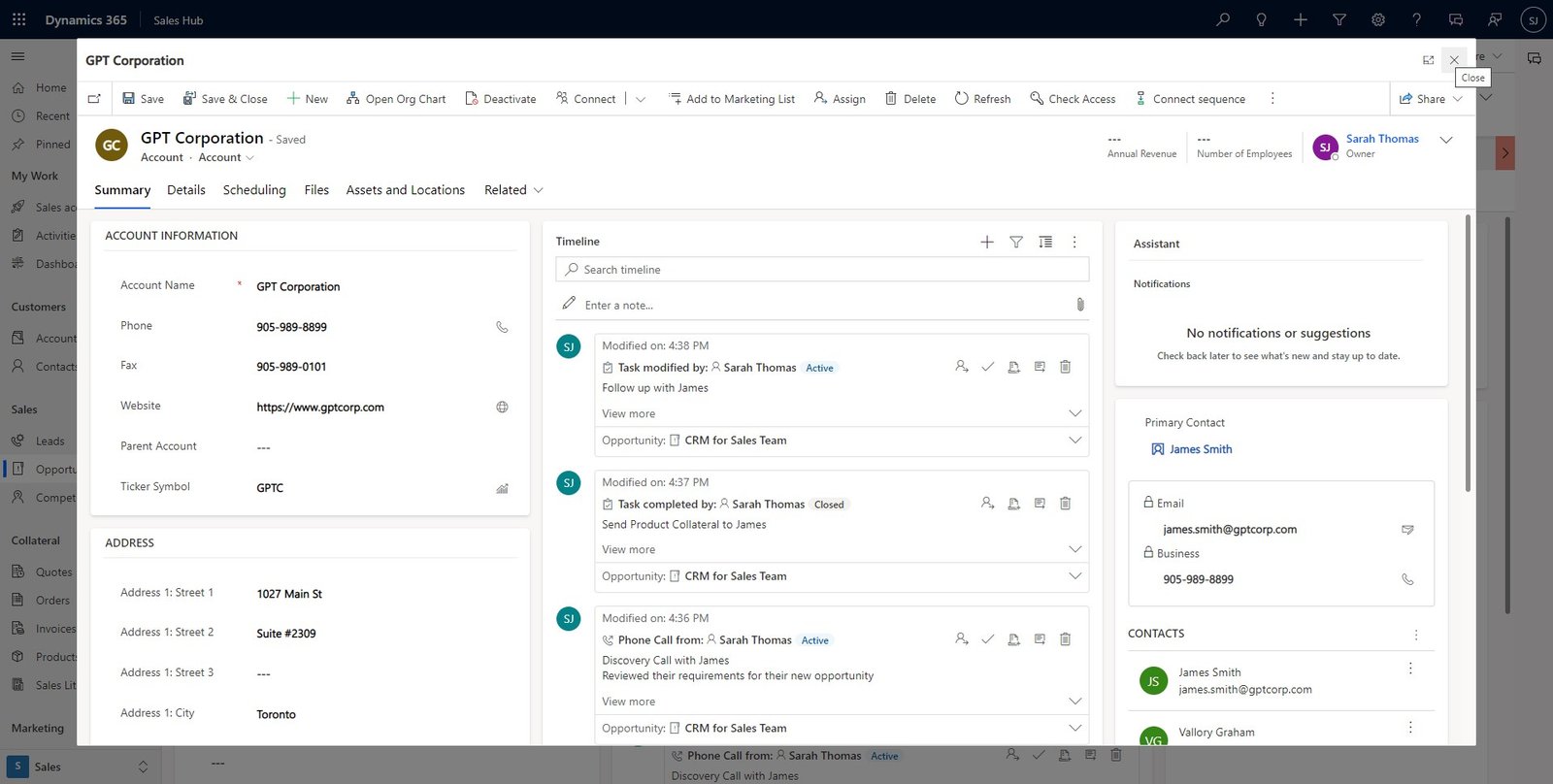Delete the 'Send Product Collateral to James' task

coord(1065,504)
